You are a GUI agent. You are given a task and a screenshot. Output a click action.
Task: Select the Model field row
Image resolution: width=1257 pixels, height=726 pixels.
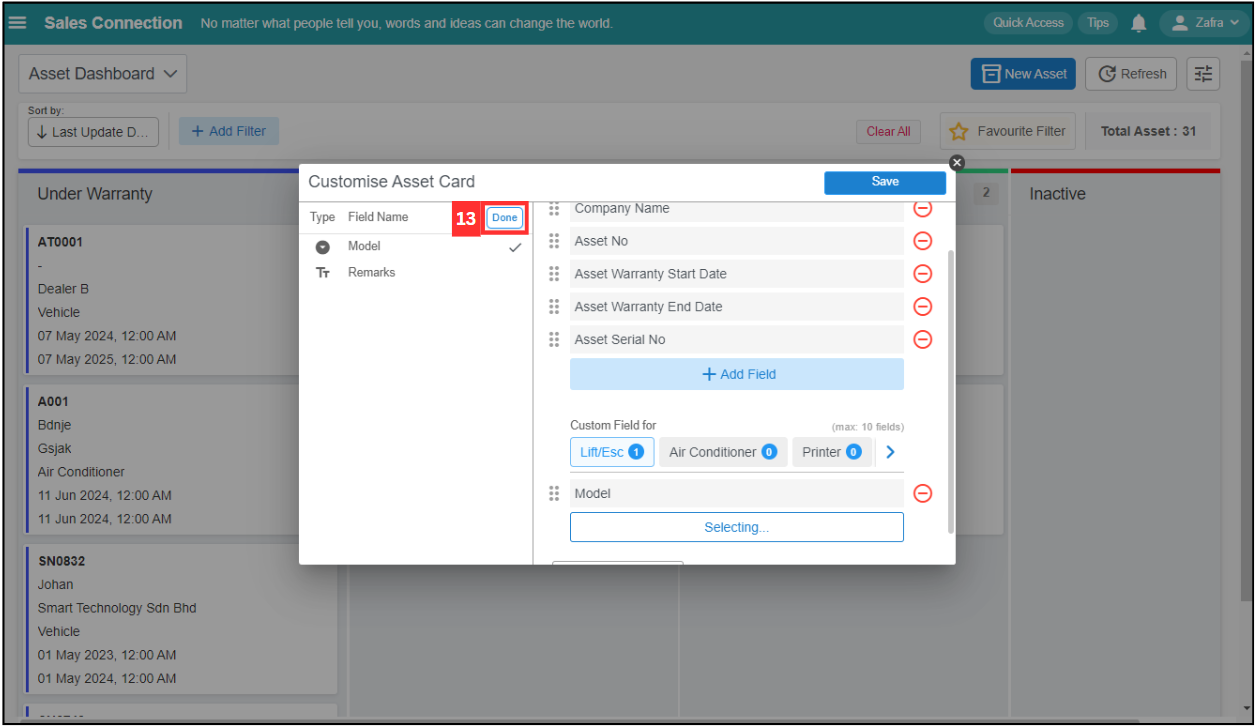pyautogui.click(x=416, y=247)
